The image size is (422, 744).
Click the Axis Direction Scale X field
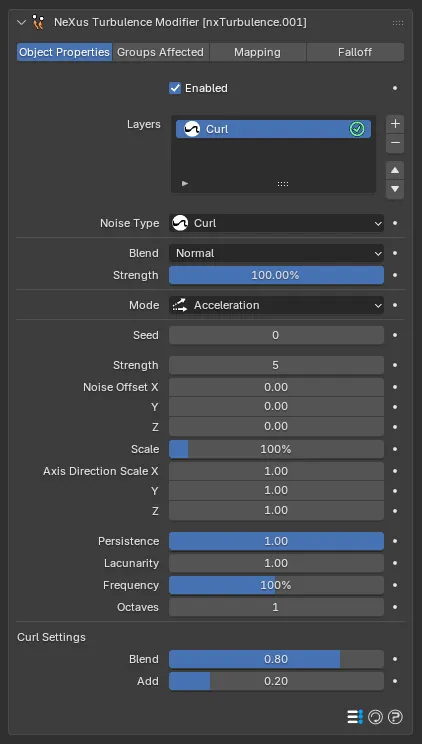coord(276,471)
